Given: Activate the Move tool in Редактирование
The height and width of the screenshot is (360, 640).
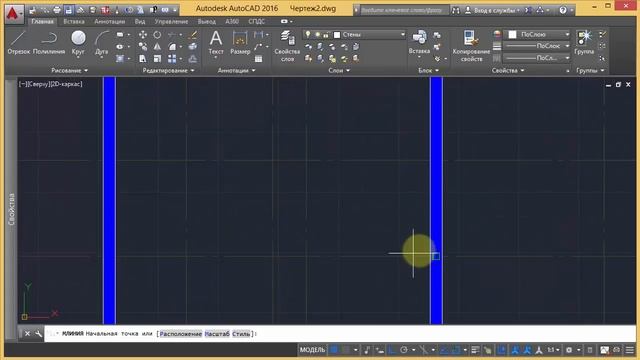Looking at the screenshot, I should pos(142,35).
